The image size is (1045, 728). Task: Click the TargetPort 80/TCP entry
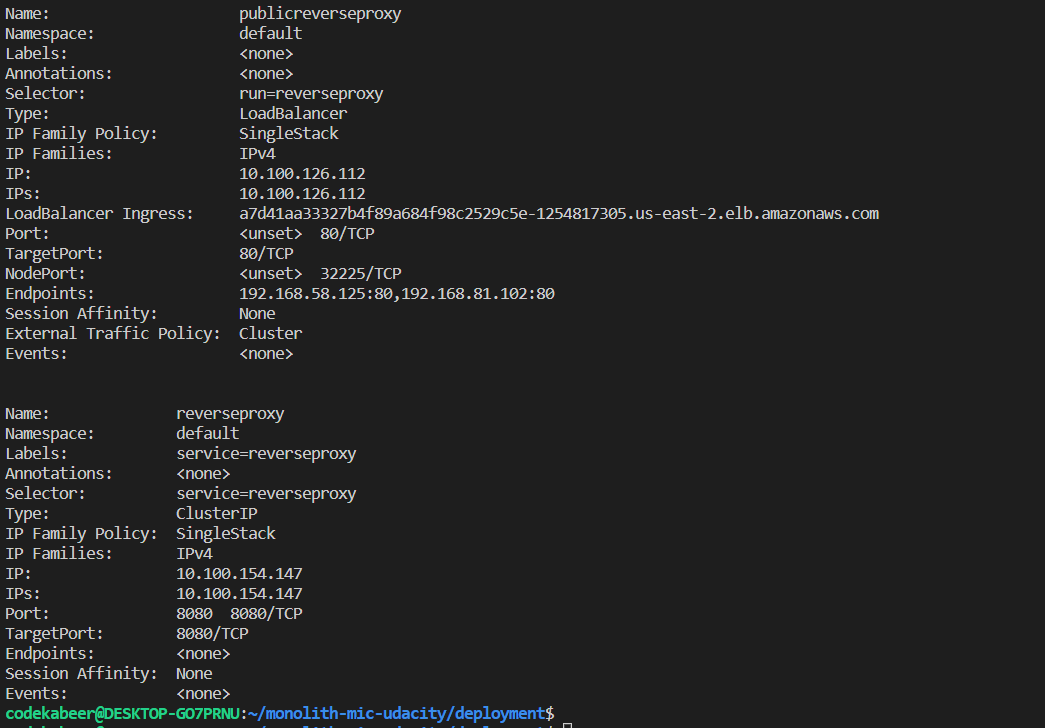point(265,253)
